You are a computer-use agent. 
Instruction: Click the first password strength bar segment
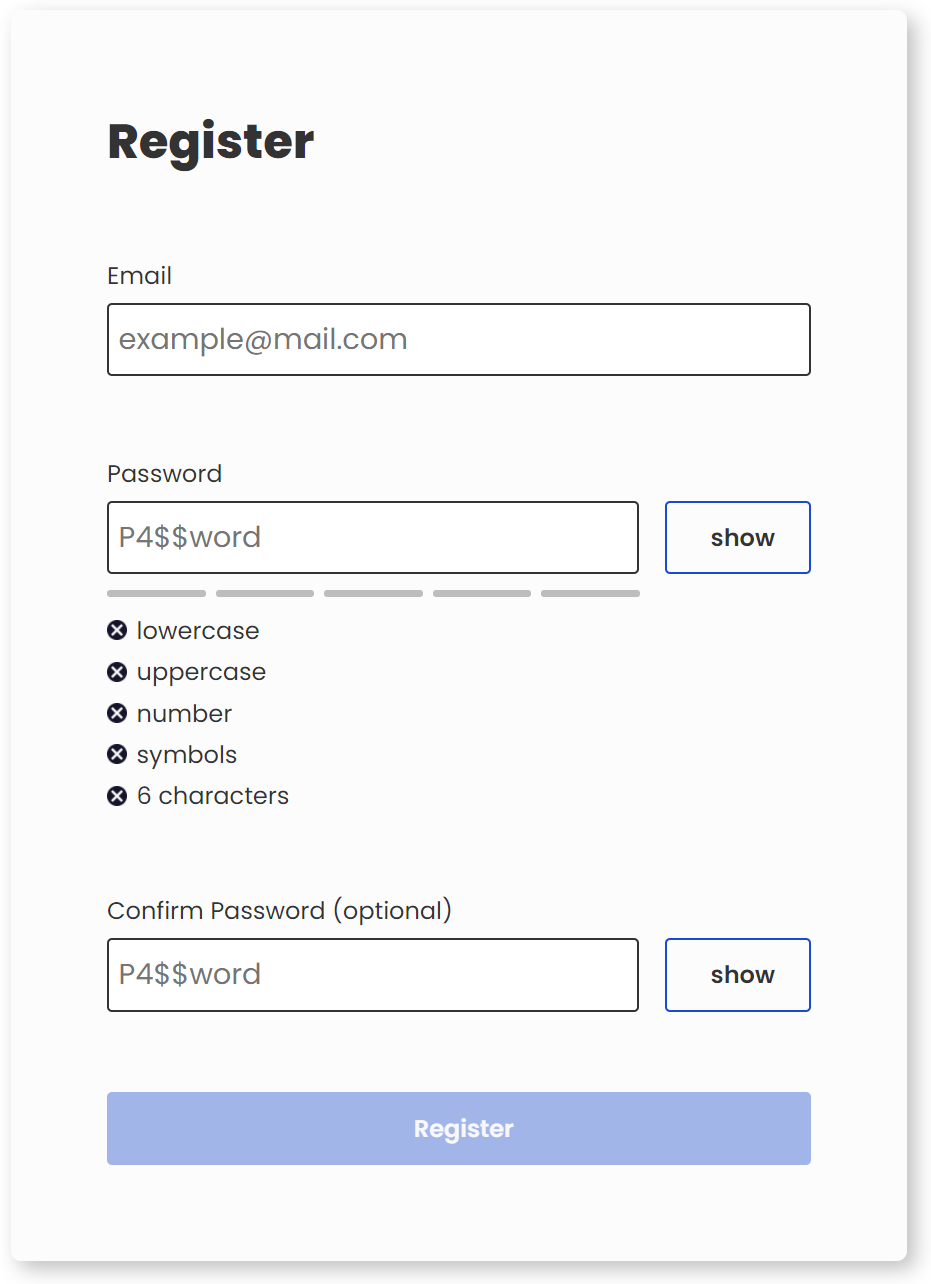pos(156,594)
